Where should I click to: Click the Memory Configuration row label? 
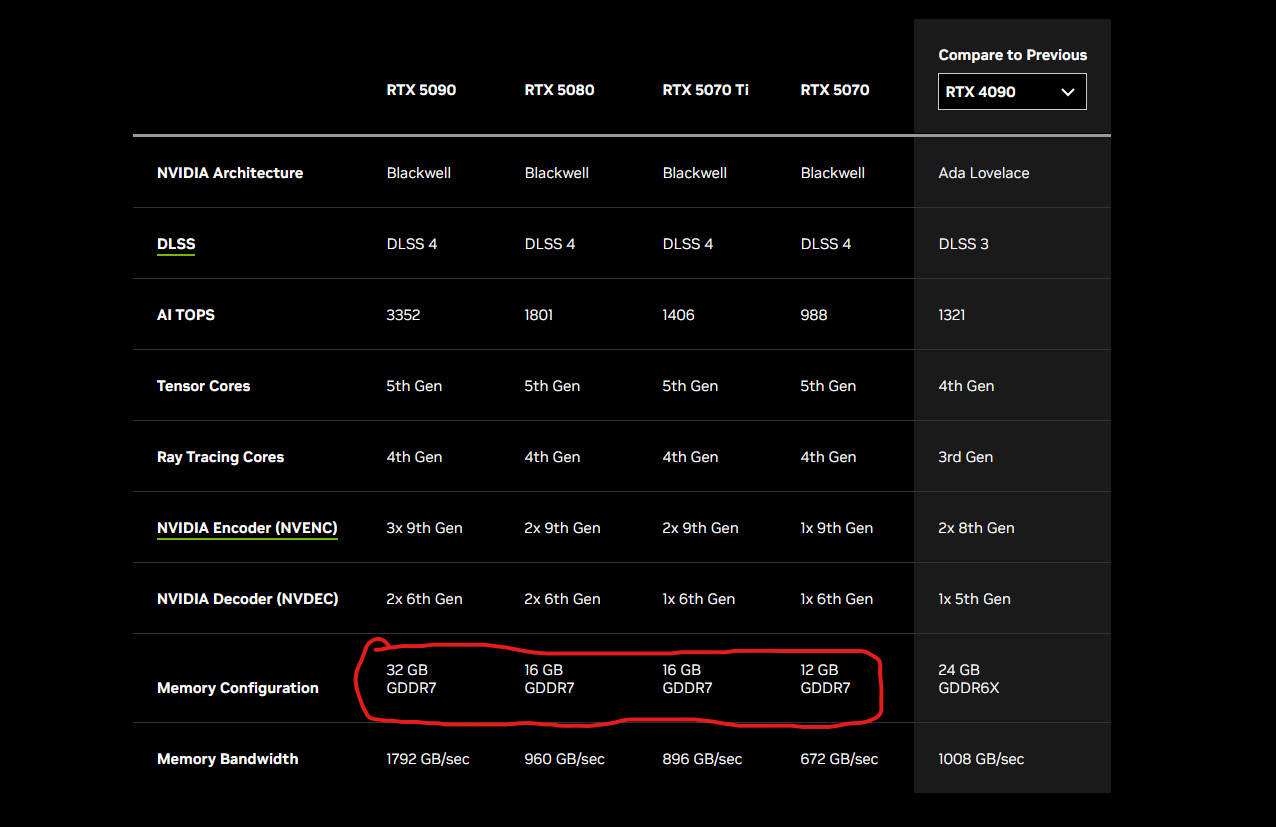coord(238,688)
